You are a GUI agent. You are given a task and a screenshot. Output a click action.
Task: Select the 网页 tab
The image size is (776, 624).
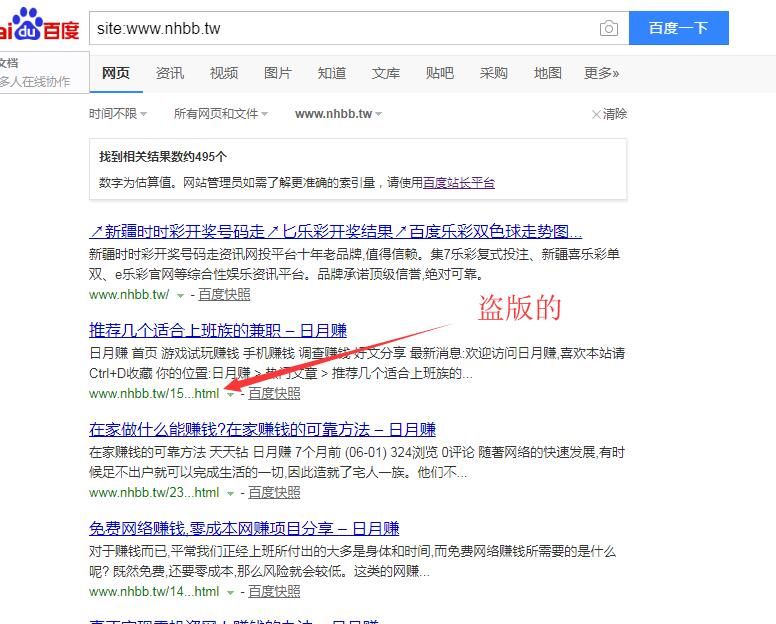(116, 73)
